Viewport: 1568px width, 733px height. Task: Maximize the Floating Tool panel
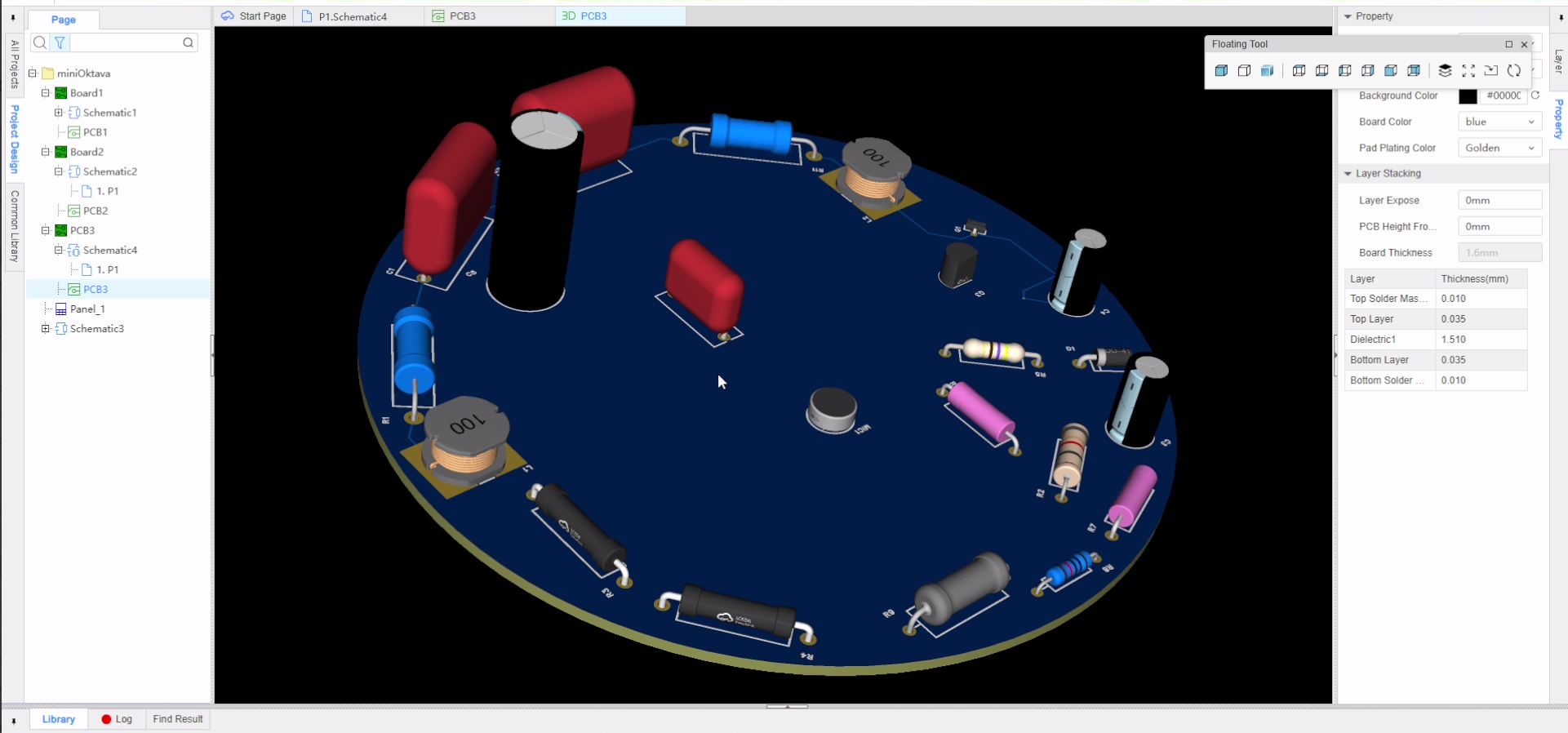click(x=1508, y=44)
